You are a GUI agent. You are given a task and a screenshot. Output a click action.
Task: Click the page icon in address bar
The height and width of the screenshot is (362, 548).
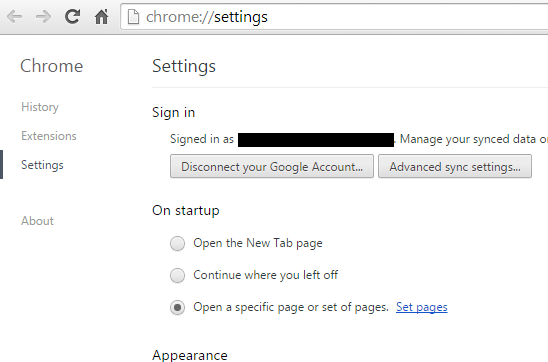click(133, 17)
